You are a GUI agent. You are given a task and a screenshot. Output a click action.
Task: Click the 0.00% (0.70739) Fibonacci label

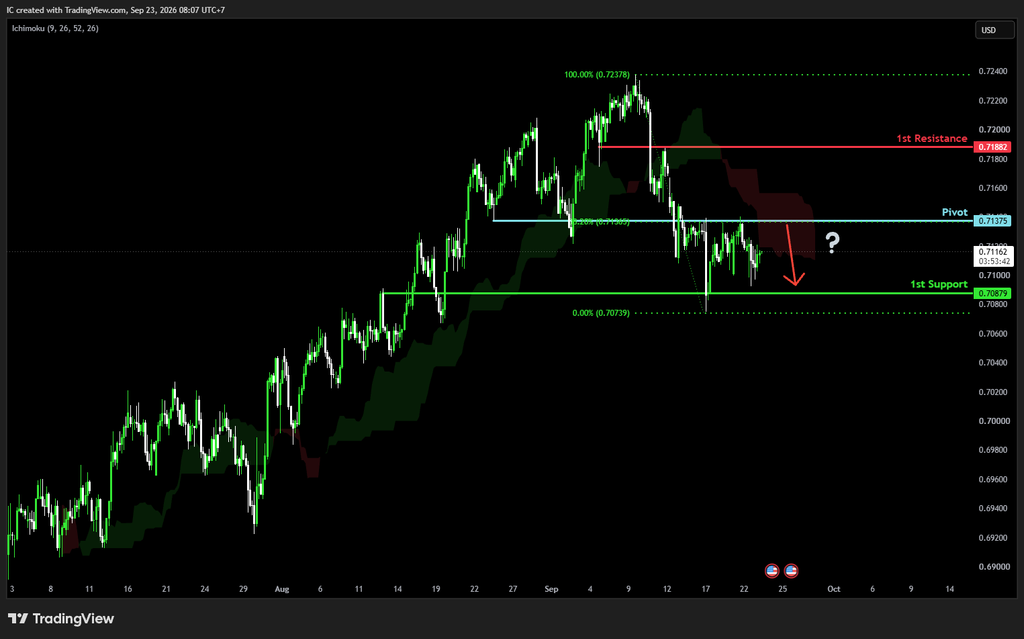click(x=601, y=313)
